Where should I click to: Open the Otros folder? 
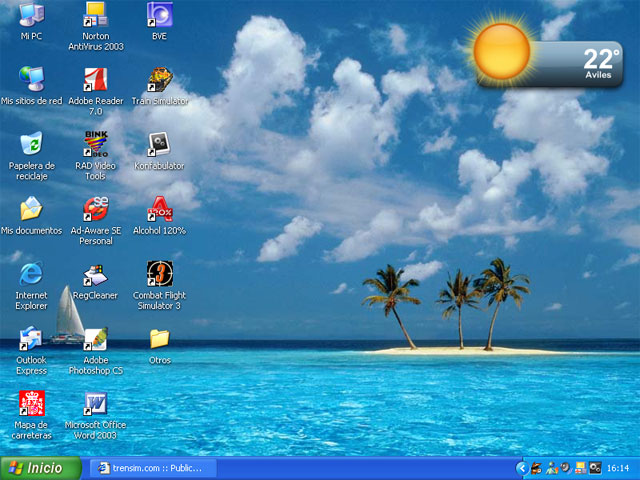point(160,339)
